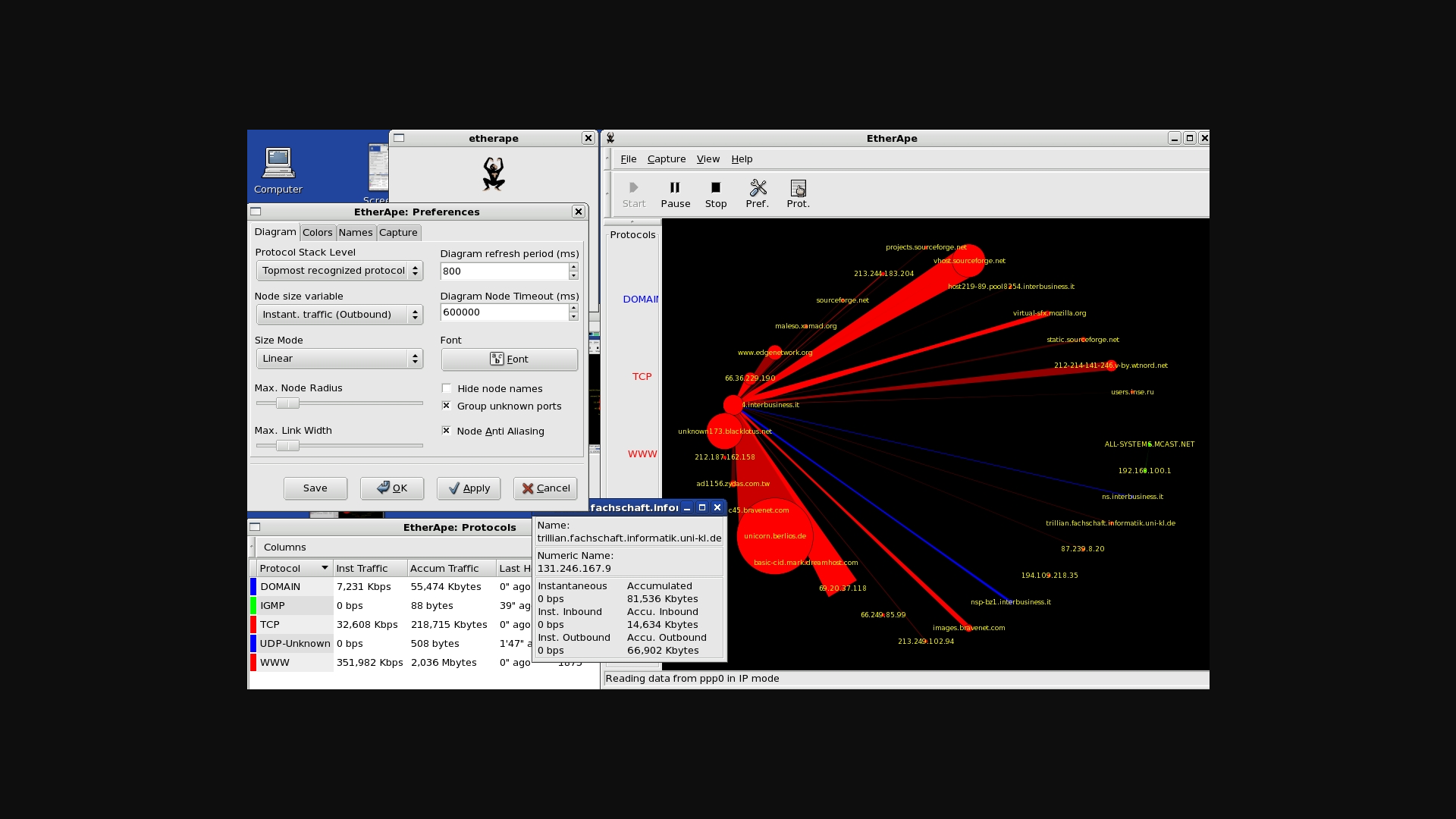The image size is (1456, 819).
Task: Open the Size Mode Linear dropdown
Action: coord(339,359)
